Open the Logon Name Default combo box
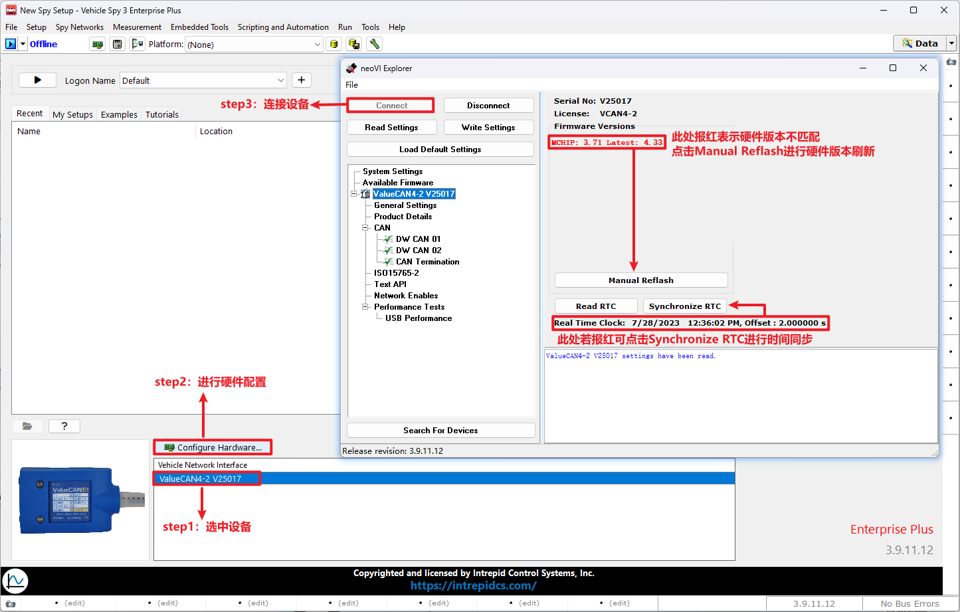960x612 pixels. 203,81
